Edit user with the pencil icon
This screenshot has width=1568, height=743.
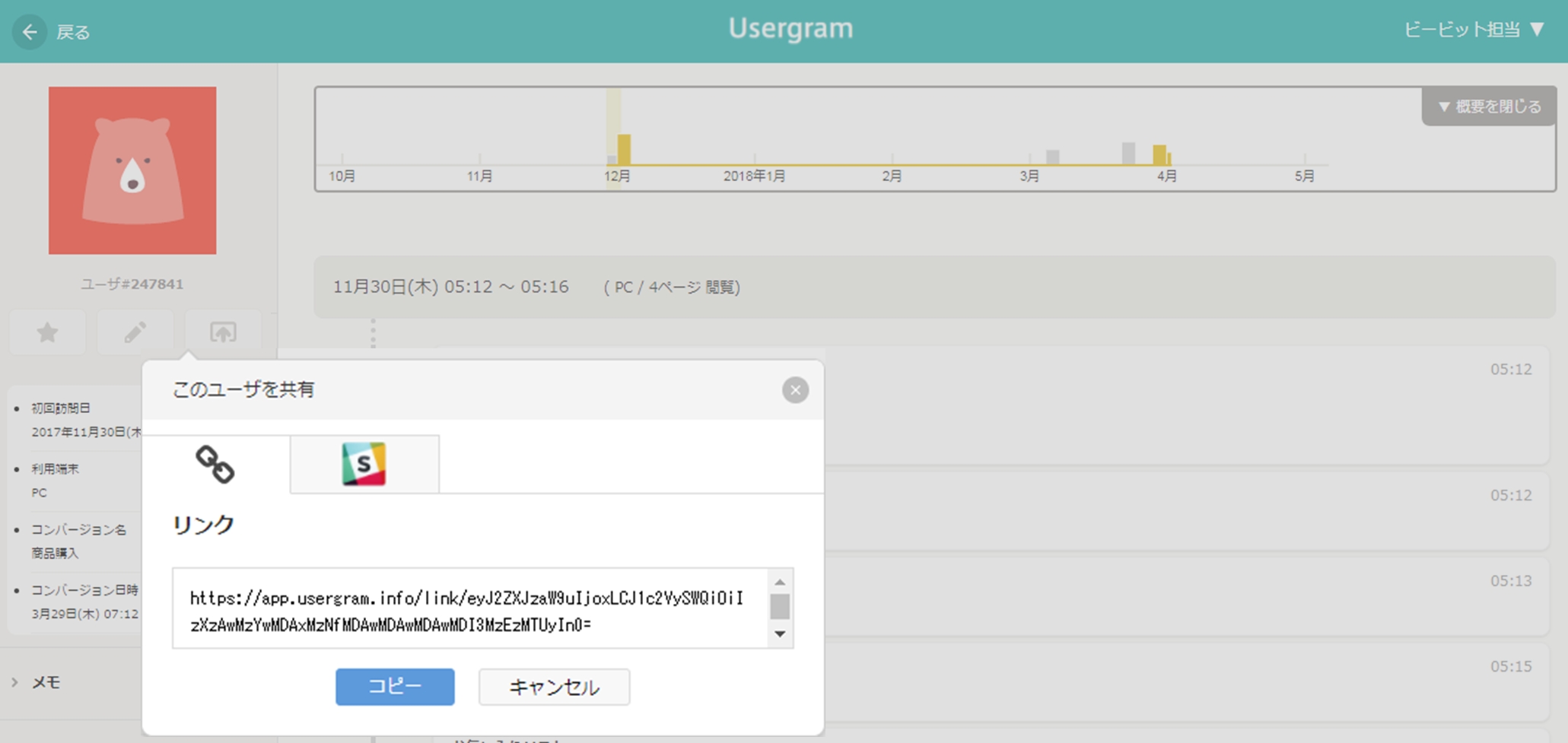(135, 332)
